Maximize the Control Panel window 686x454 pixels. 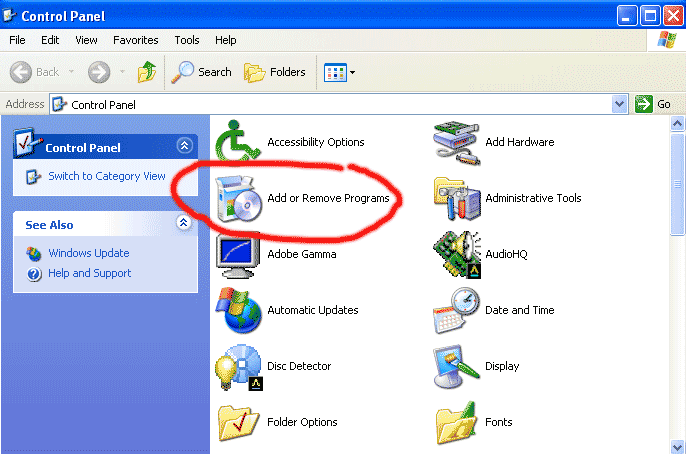[x=650, y=16]
